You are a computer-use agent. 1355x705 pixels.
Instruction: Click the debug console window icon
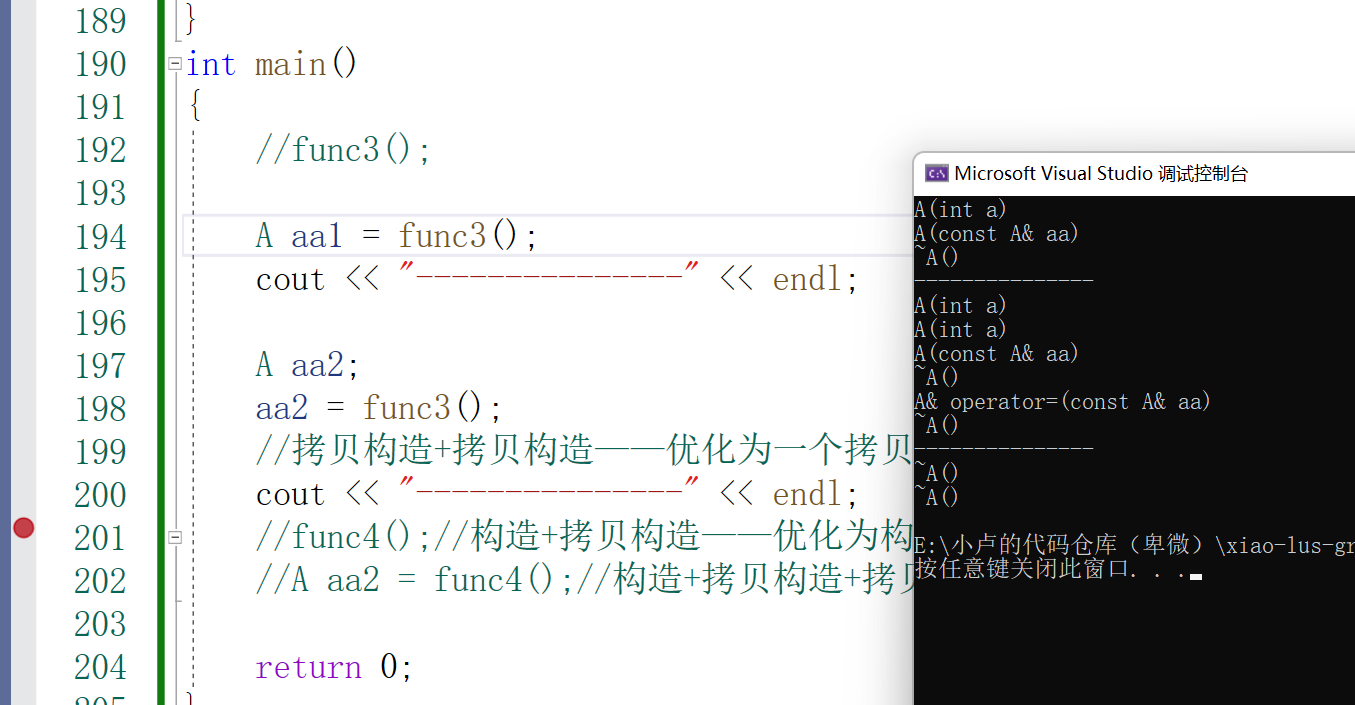[936, 173]
